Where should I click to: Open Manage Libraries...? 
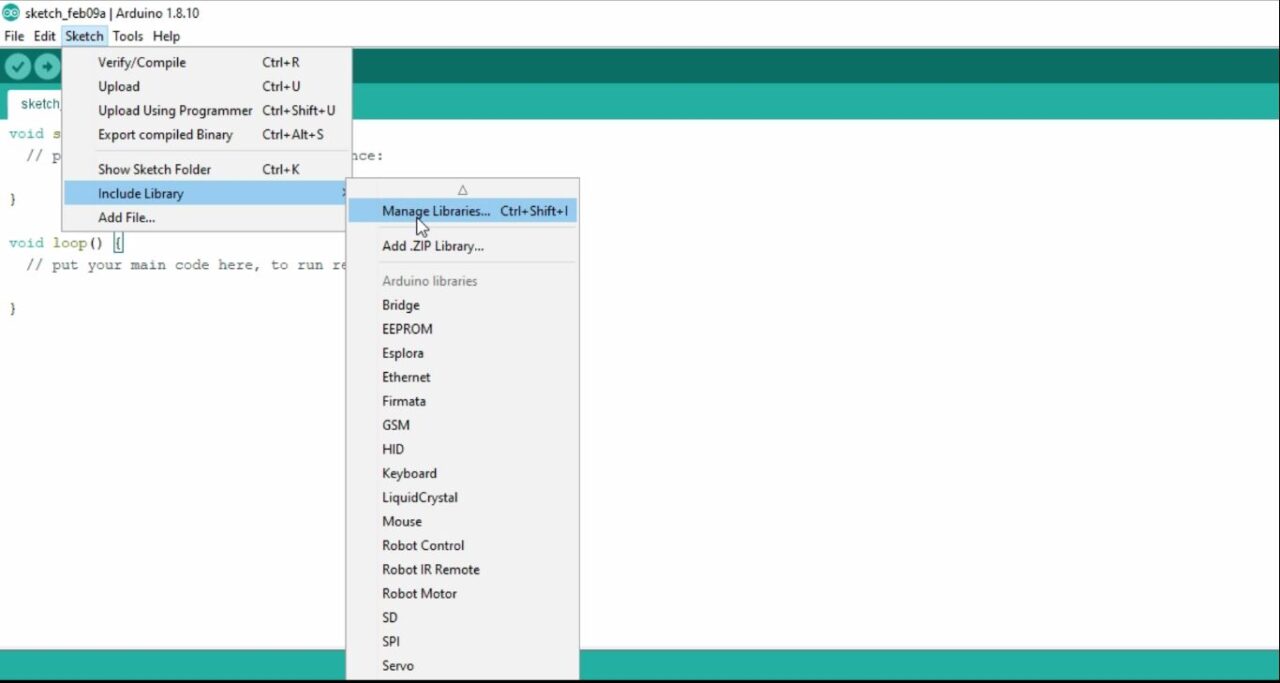pyautogui.click(x=462, y=211)
